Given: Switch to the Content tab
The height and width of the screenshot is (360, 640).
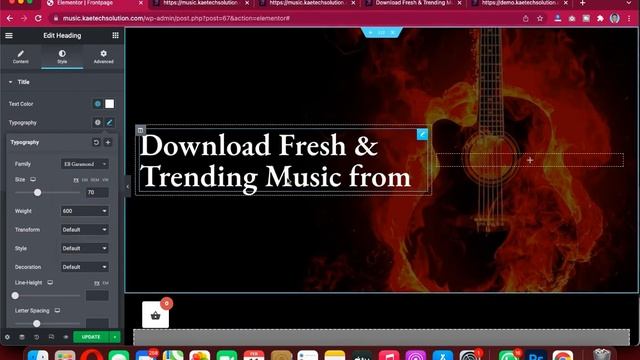Looking at the screenshot, I should click(20, 57).
